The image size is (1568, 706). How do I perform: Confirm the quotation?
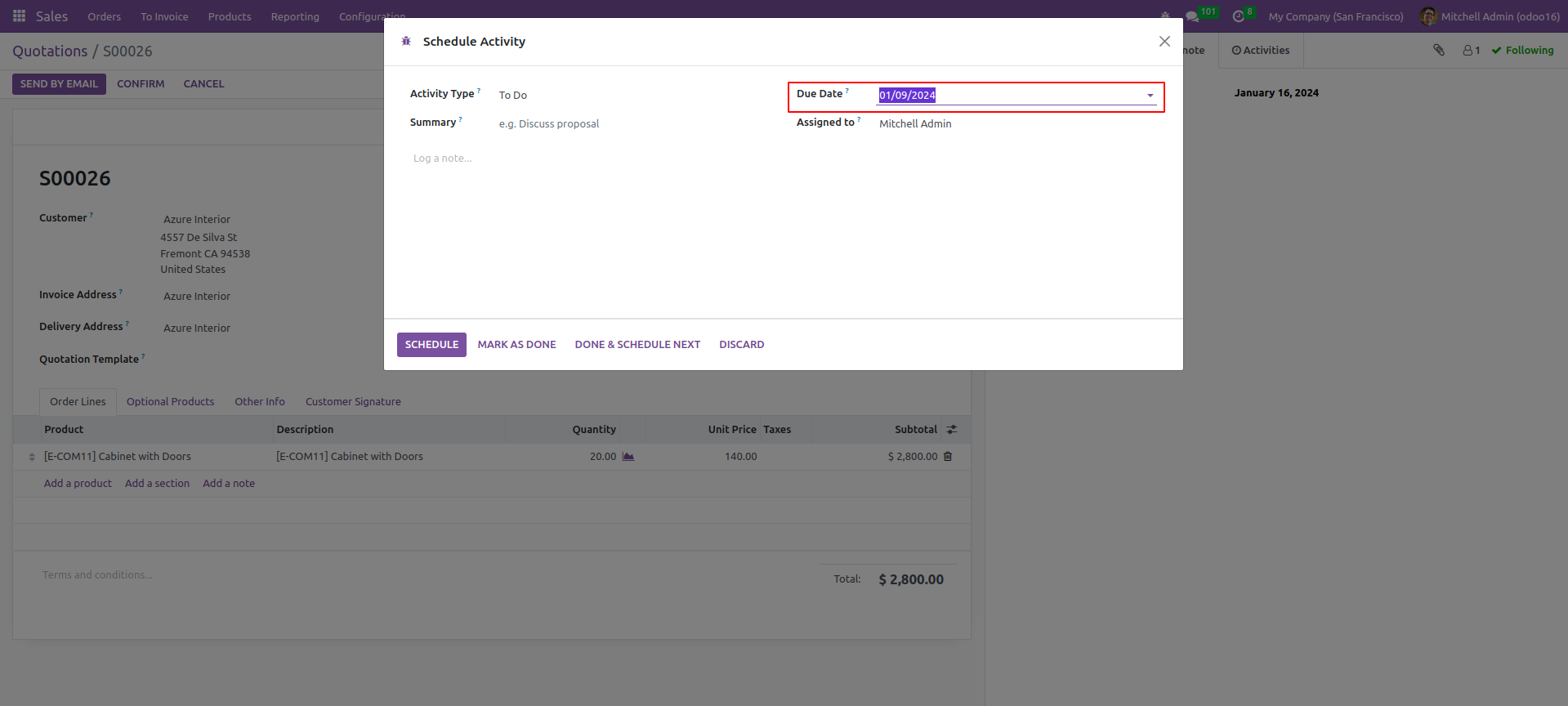coord(141,84)
